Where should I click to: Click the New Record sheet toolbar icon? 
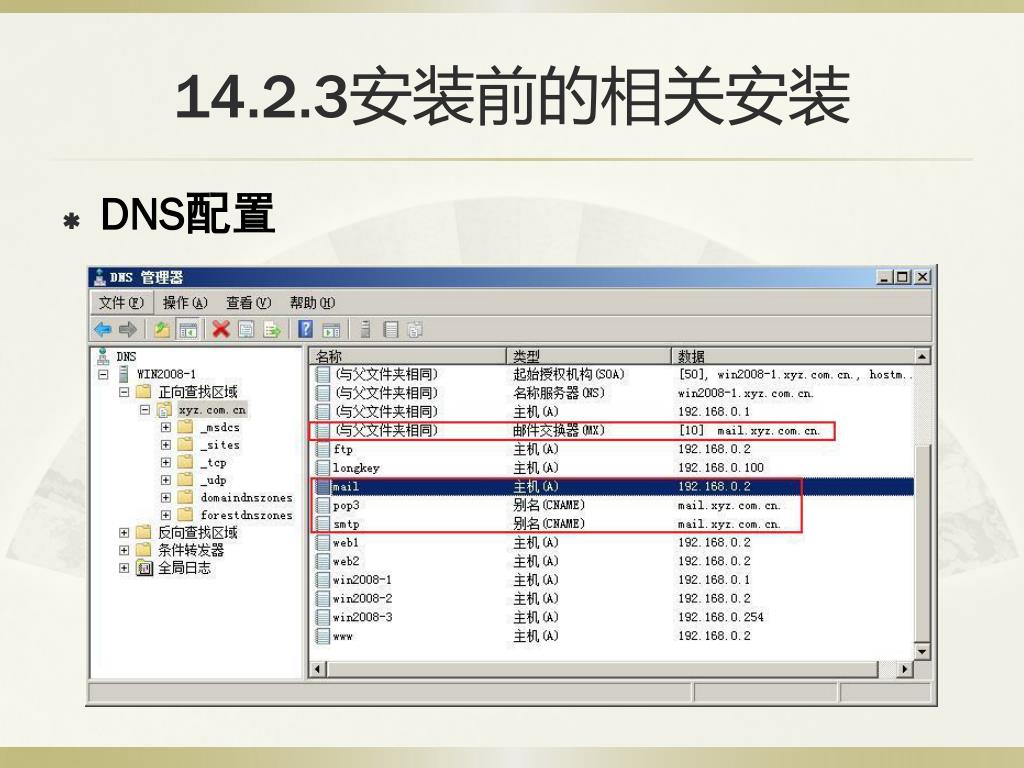[391, 330]
